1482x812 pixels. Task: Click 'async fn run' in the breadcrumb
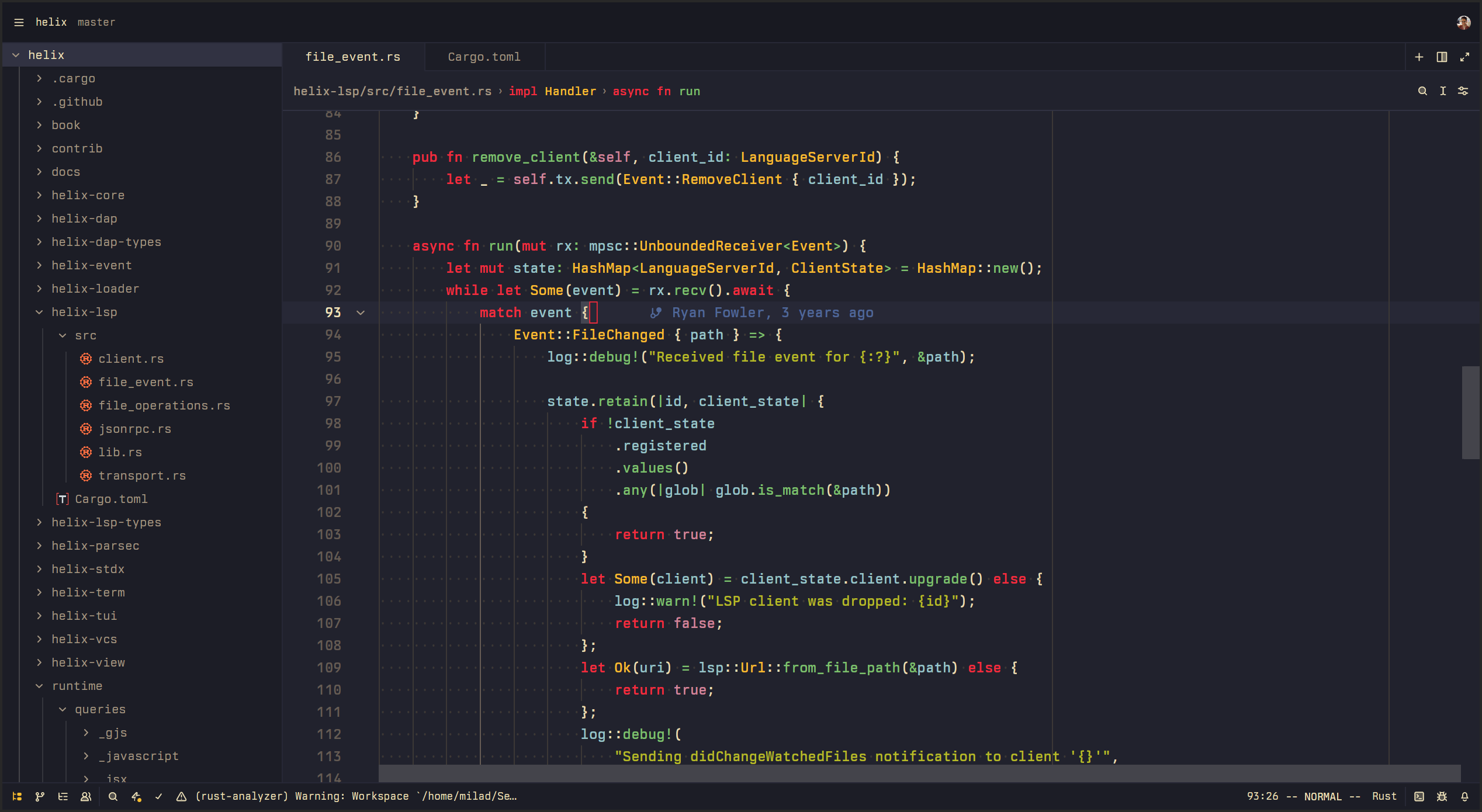coord(656,91)
